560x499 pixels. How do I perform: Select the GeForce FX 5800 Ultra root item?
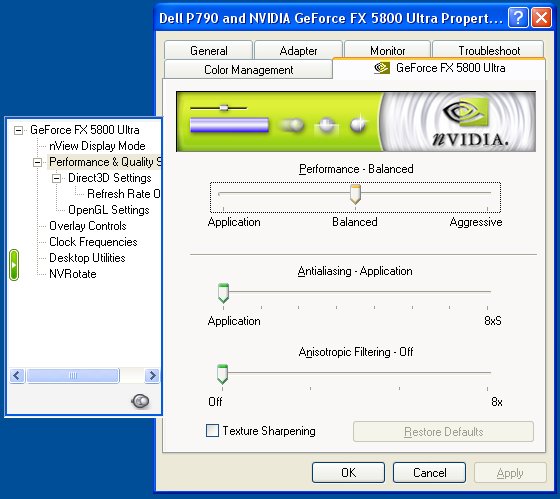coord(85,130)
